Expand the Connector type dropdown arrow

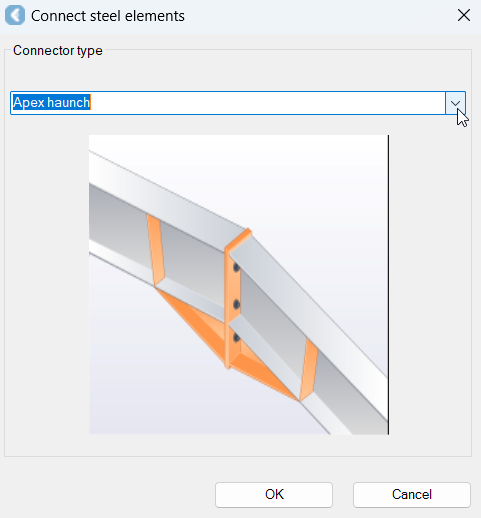[455, 103]
